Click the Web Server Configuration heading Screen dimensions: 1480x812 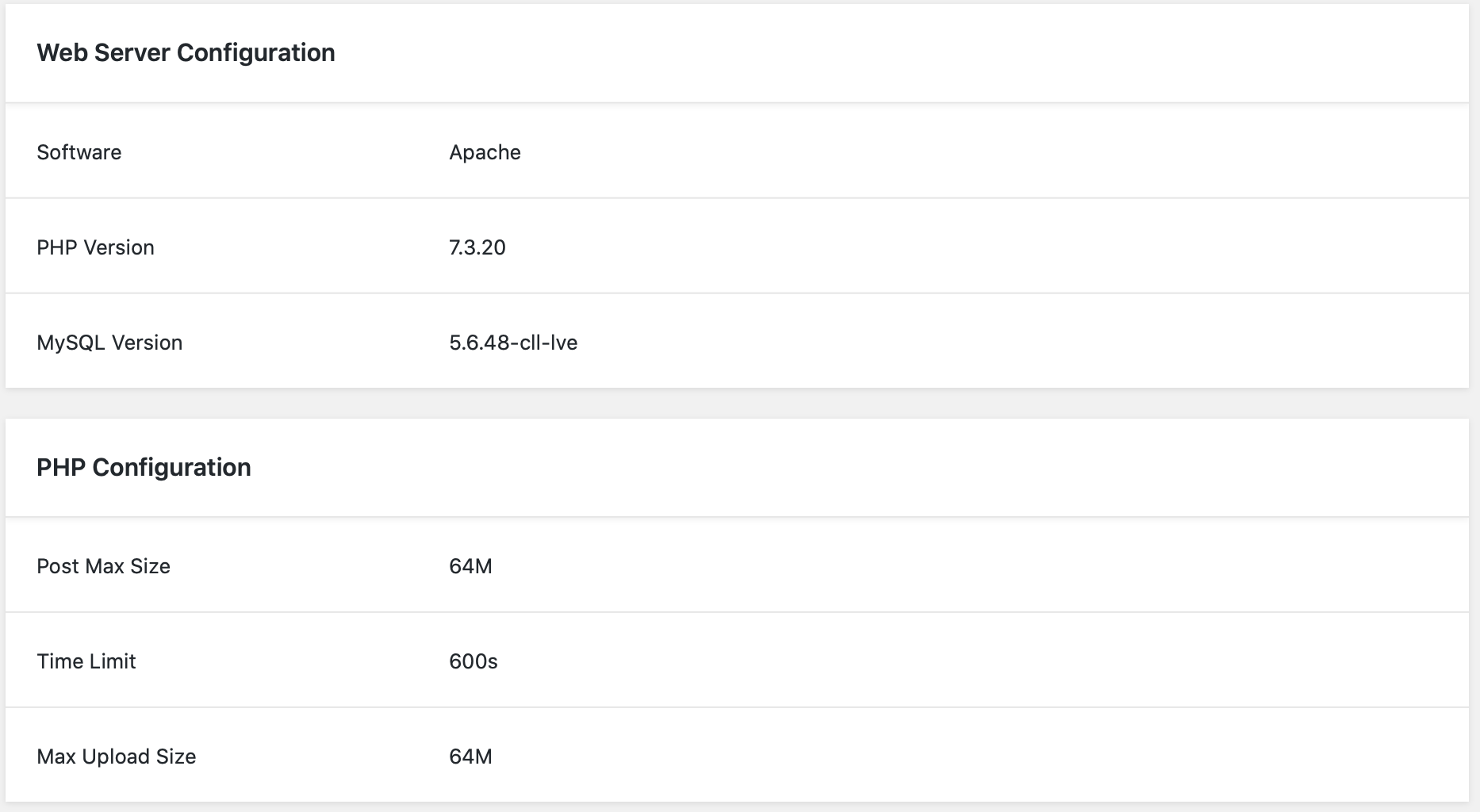(186, 53)
